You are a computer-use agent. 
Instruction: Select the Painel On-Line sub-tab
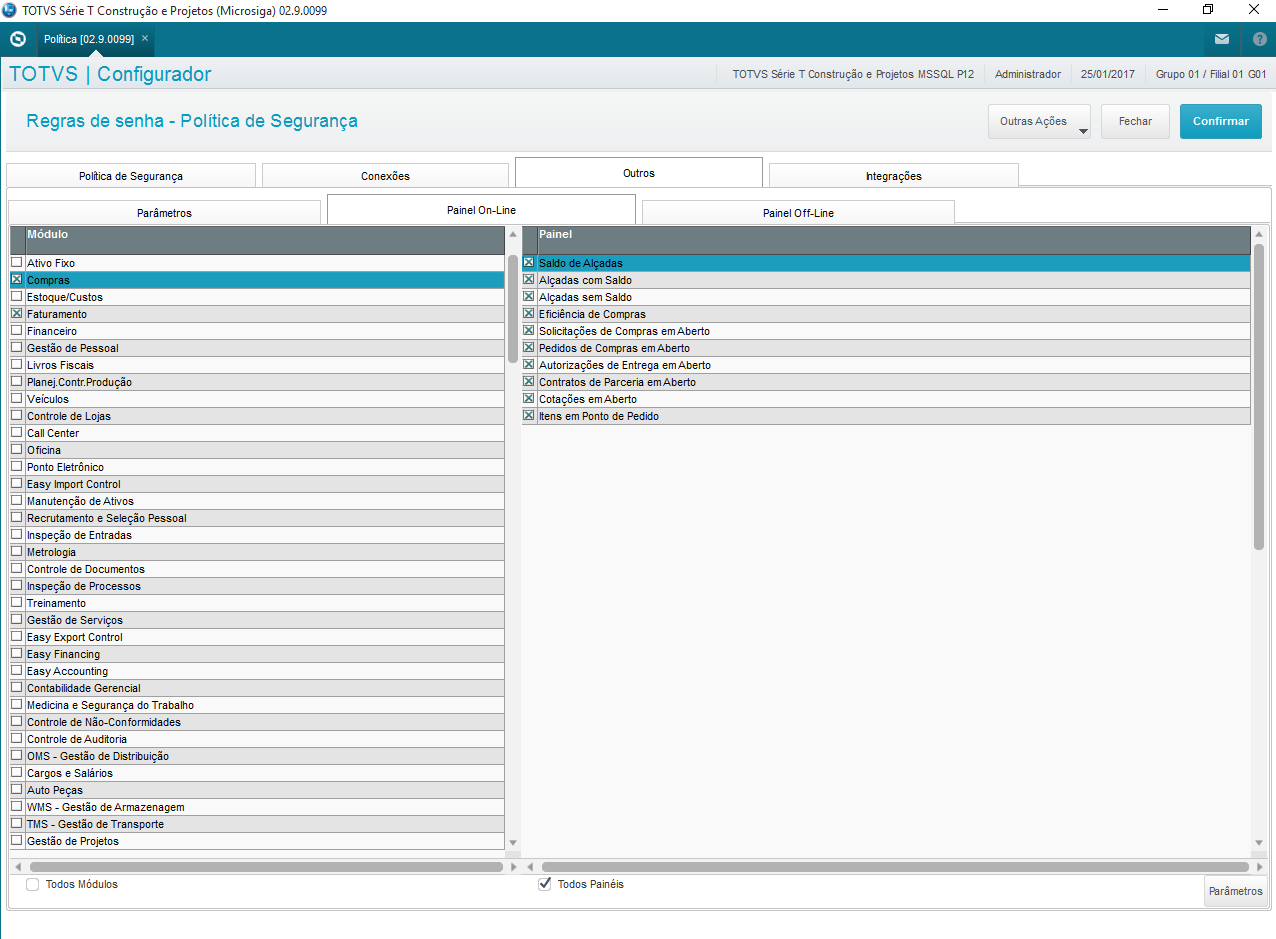click(481, 210)
